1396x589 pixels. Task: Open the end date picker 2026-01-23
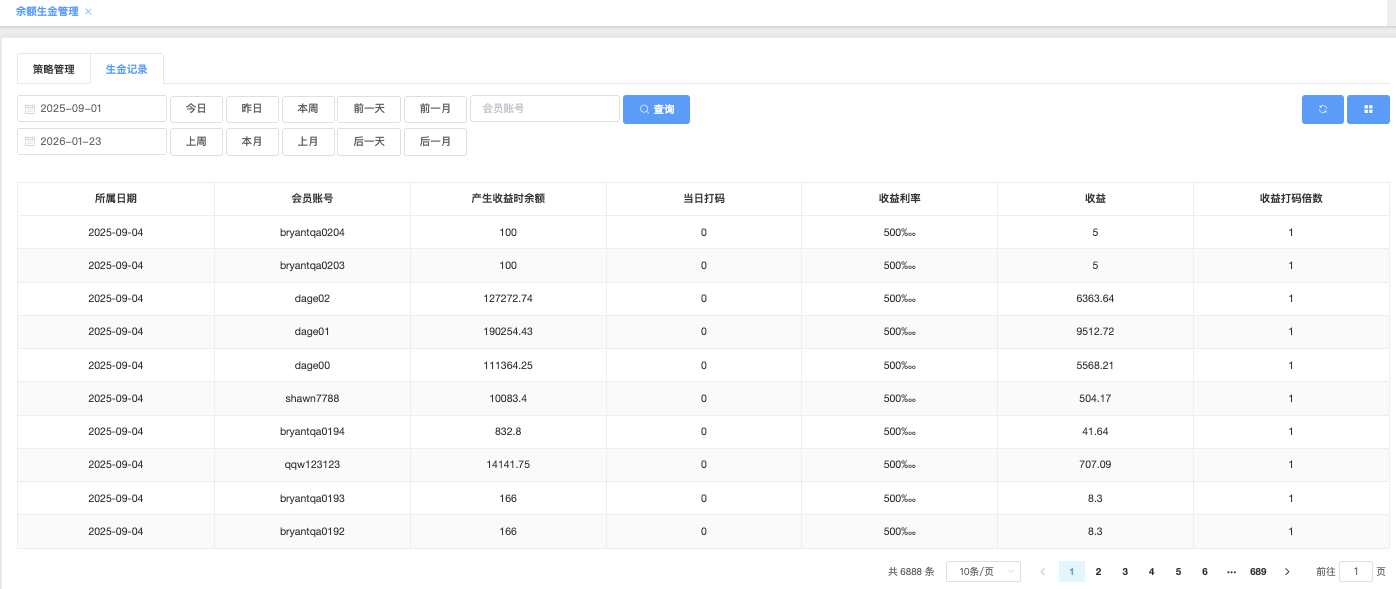coord(92,142)
